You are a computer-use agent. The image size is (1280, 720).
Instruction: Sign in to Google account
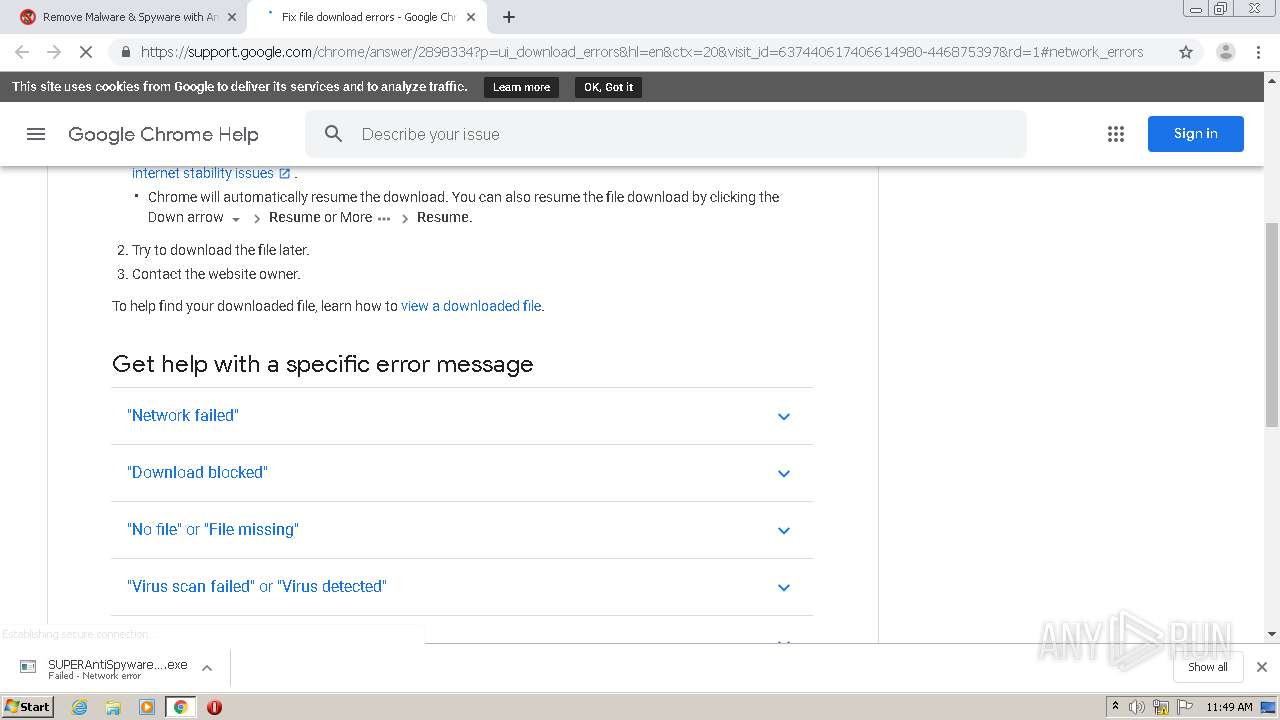click(1195, 134)
